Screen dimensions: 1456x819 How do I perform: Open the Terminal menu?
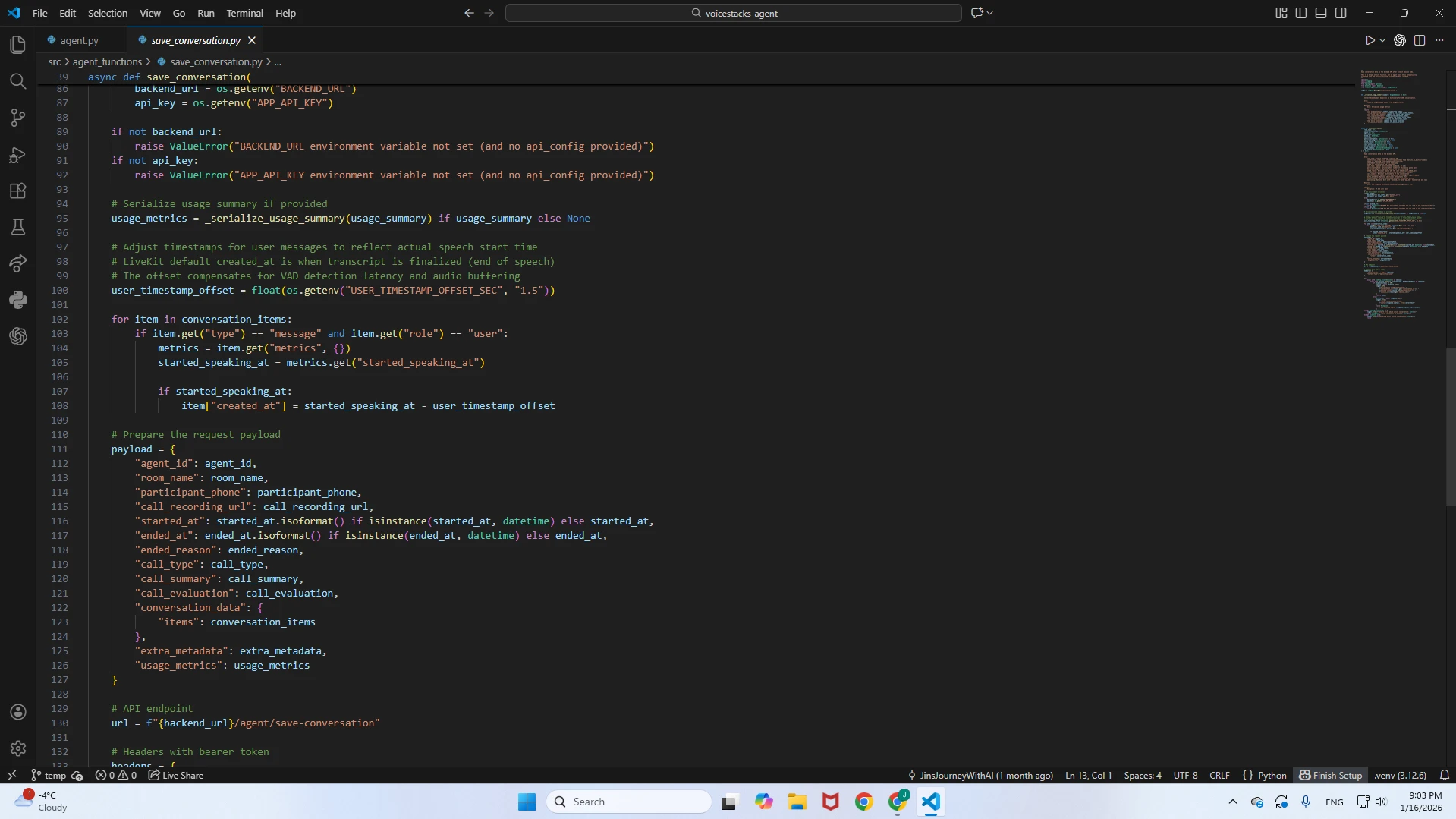[244, 13]
